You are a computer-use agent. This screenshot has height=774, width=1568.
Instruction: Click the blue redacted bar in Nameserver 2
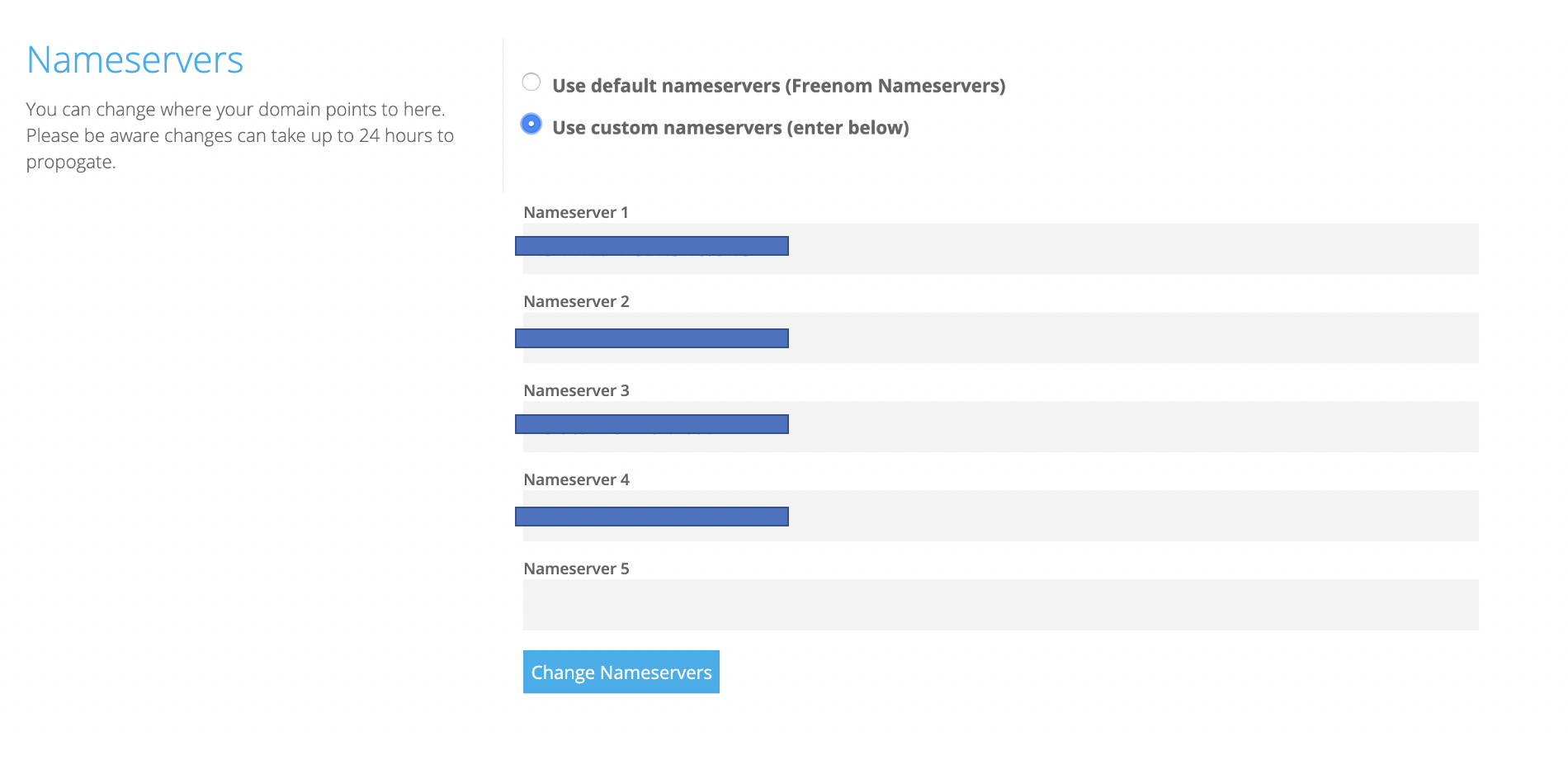[651, 338]
